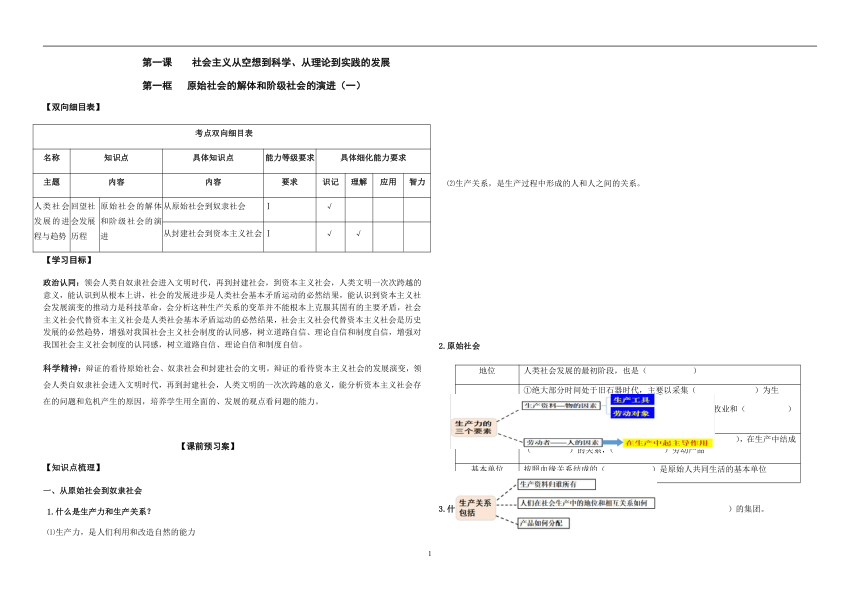860x608 pixels.
Task: Click the line starting with "⑵生产关系"
Action: 544,184
